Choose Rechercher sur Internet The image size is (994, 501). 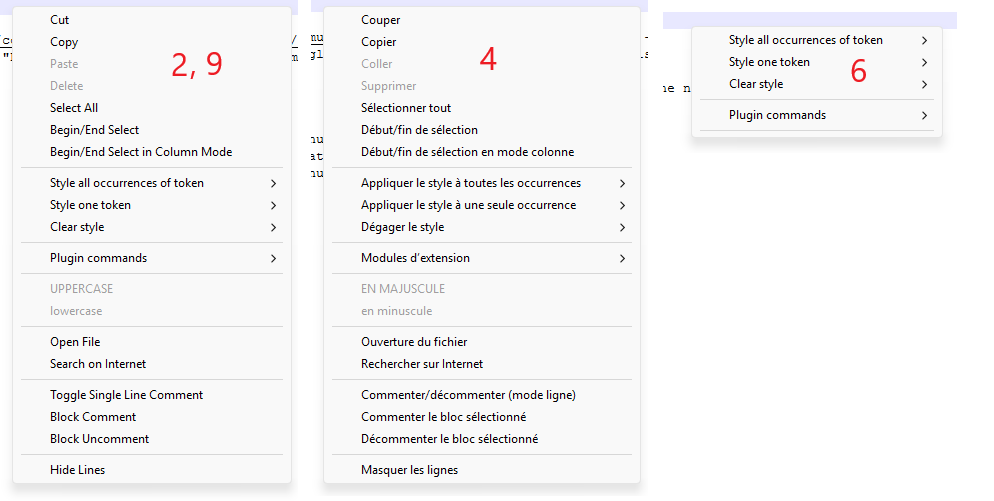[x=422, y=364]
